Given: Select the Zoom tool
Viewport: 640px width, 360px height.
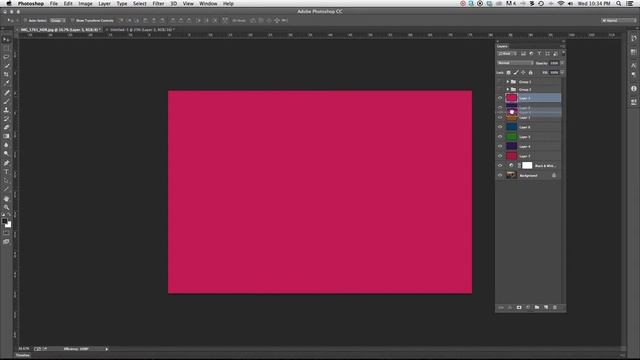Looking at the screenshot, I should point(6,207).
